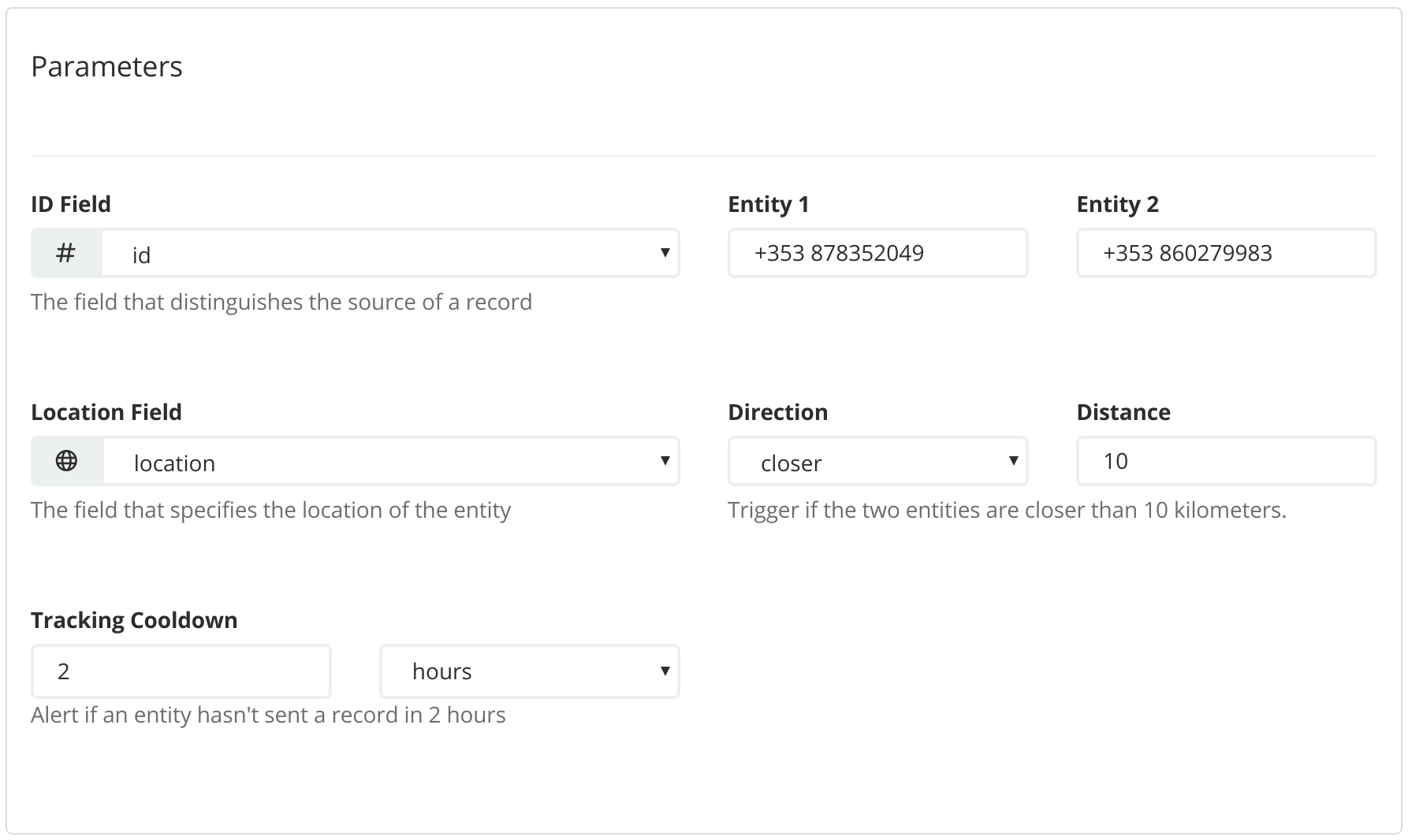Click the globe icon beside Location Field
Image resolution: width=1408 pixels, height=840 pixels.
click(x=66, y=461)
